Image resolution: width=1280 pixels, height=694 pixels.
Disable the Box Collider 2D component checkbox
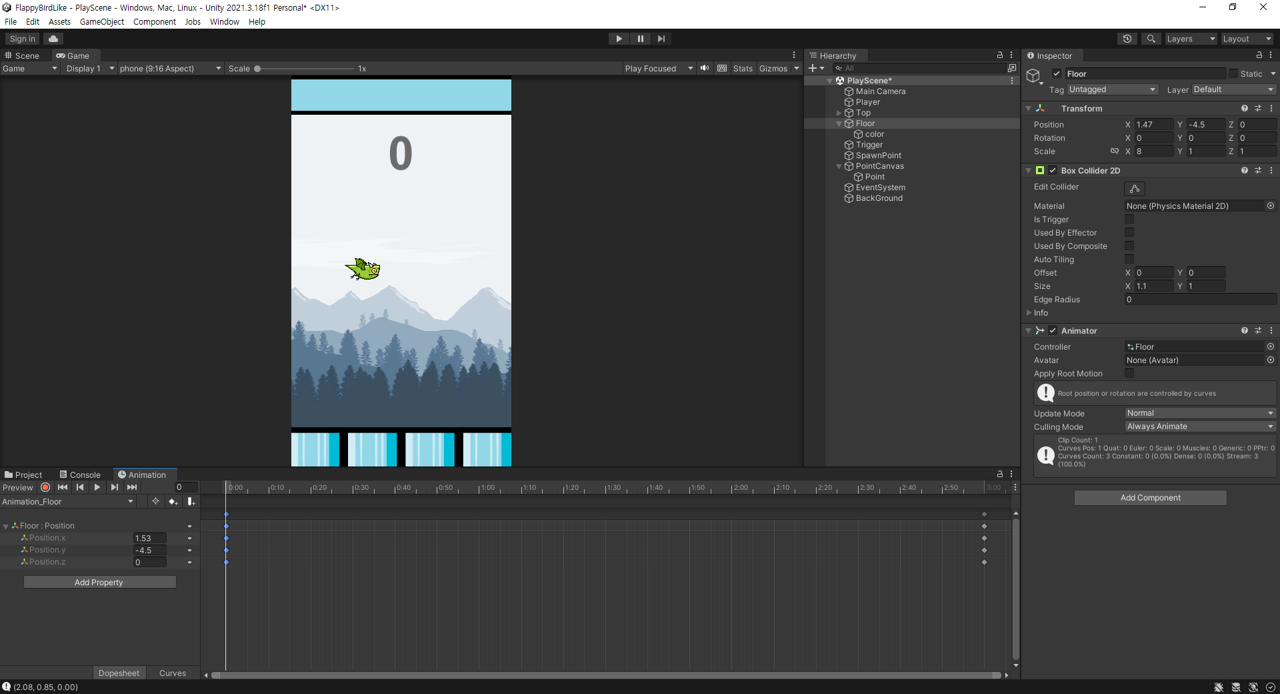pyautogui.click(x=1052, y=171)
